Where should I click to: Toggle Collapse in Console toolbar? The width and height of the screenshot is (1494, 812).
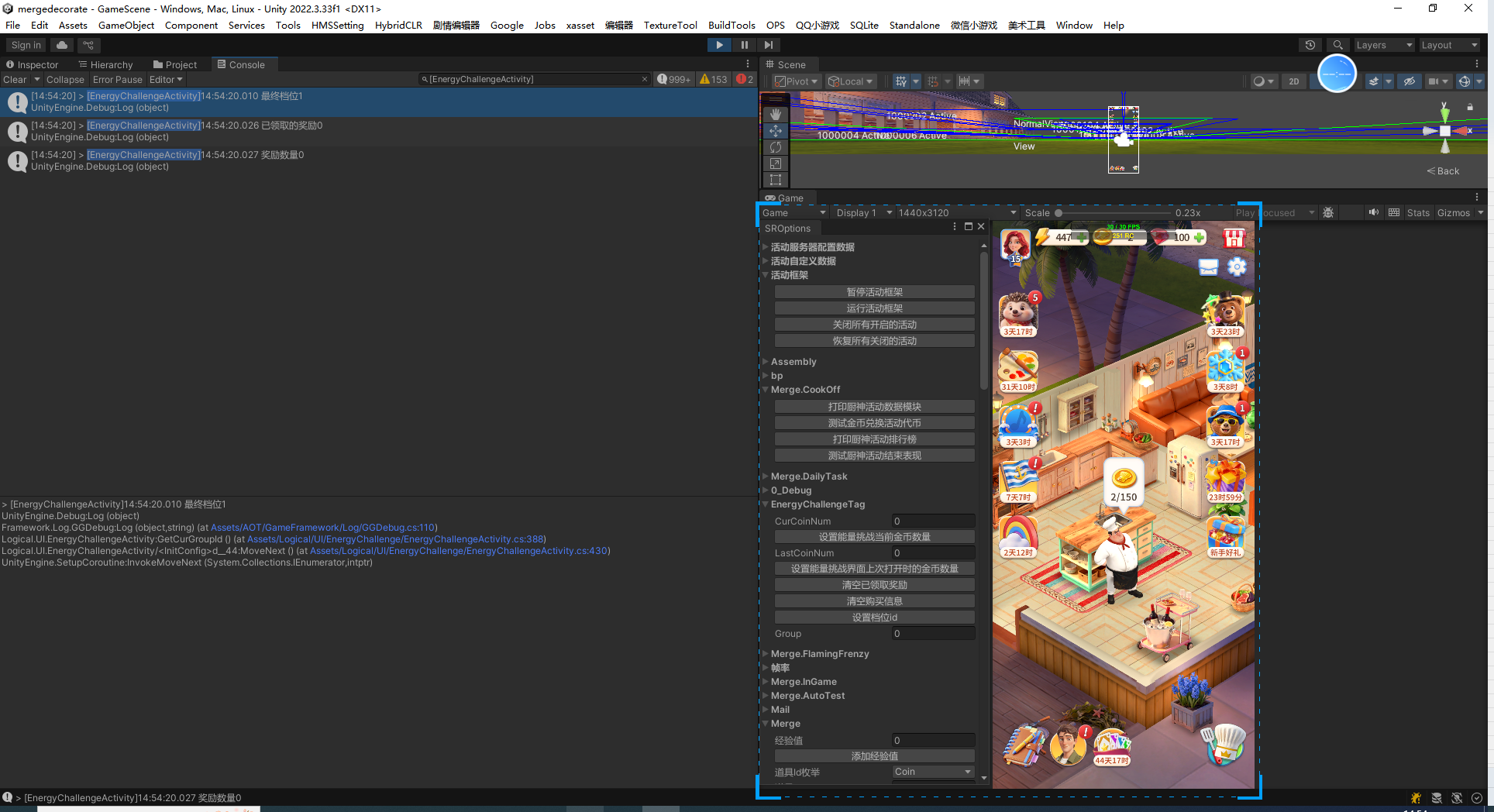point(65,80)
